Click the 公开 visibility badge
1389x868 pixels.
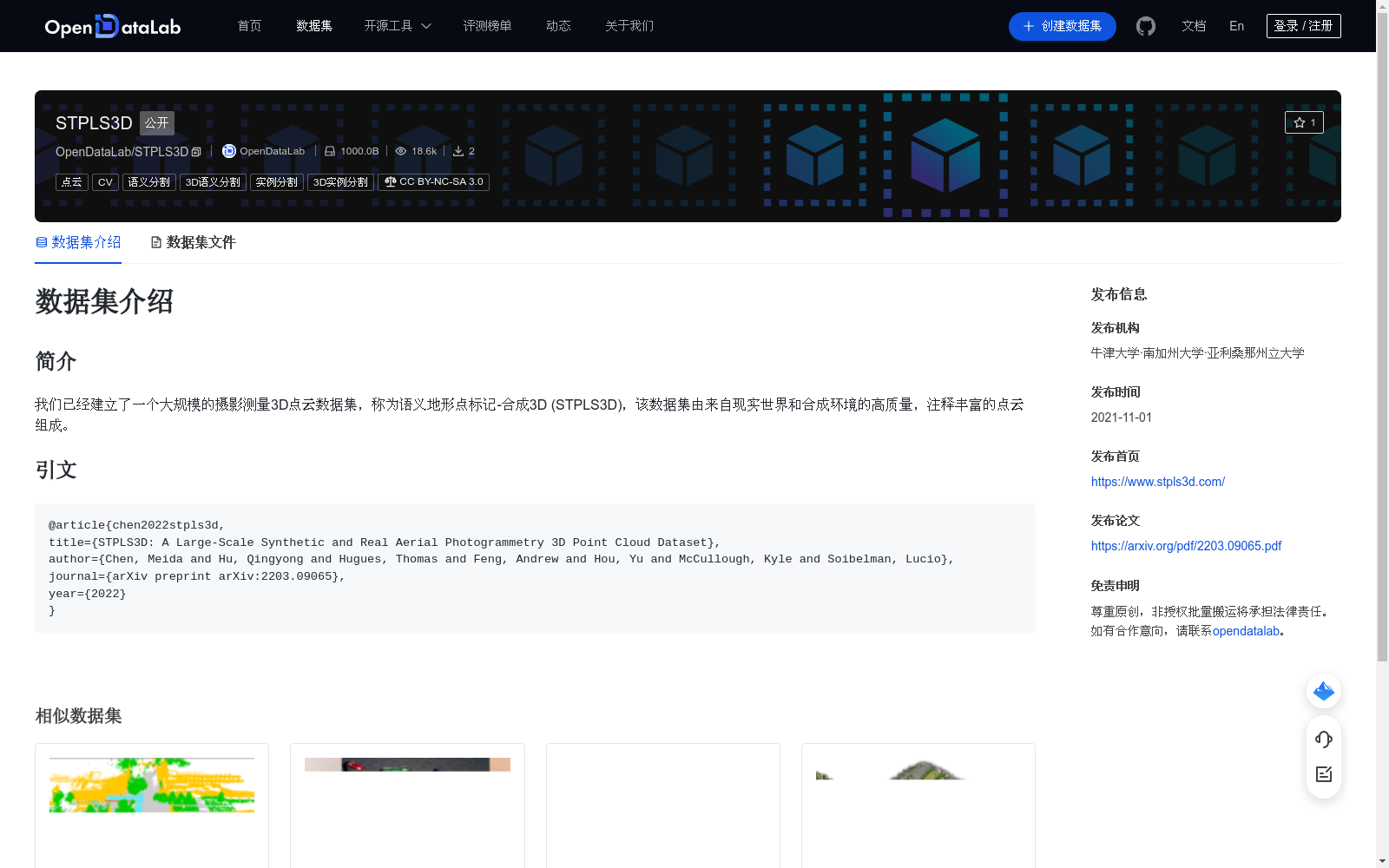coord(157,123)
